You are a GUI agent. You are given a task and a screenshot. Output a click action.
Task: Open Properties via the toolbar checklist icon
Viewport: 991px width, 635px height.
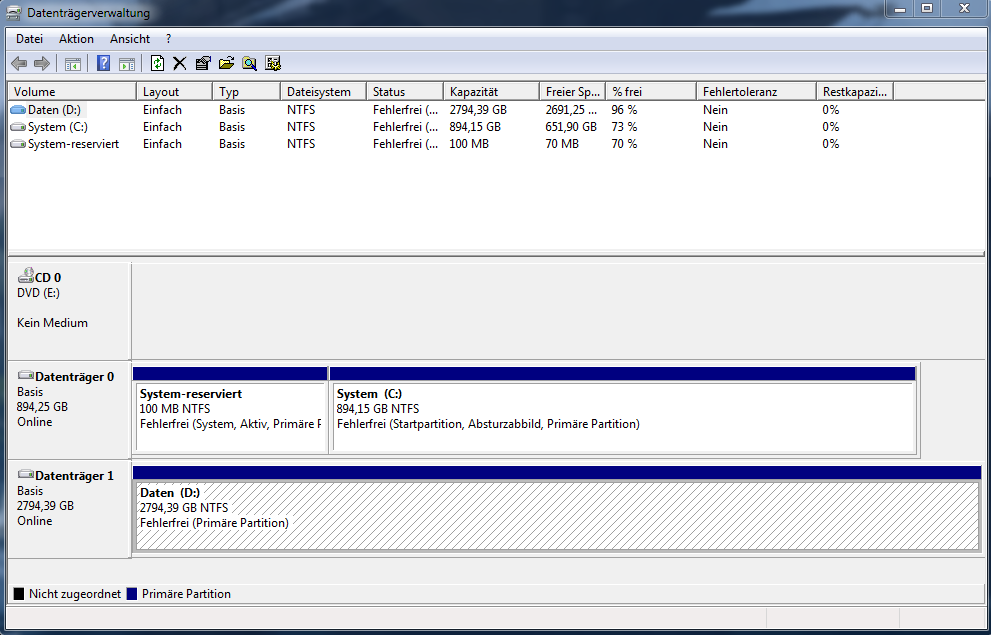203,63
